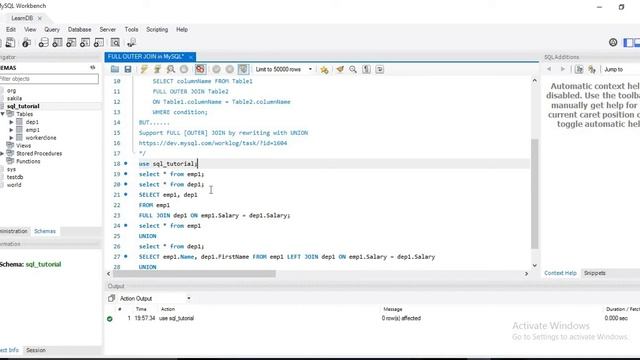Open the Server menu
Image resolution: width=640 pixels, height=360 pixels.
tap(108, 29)
